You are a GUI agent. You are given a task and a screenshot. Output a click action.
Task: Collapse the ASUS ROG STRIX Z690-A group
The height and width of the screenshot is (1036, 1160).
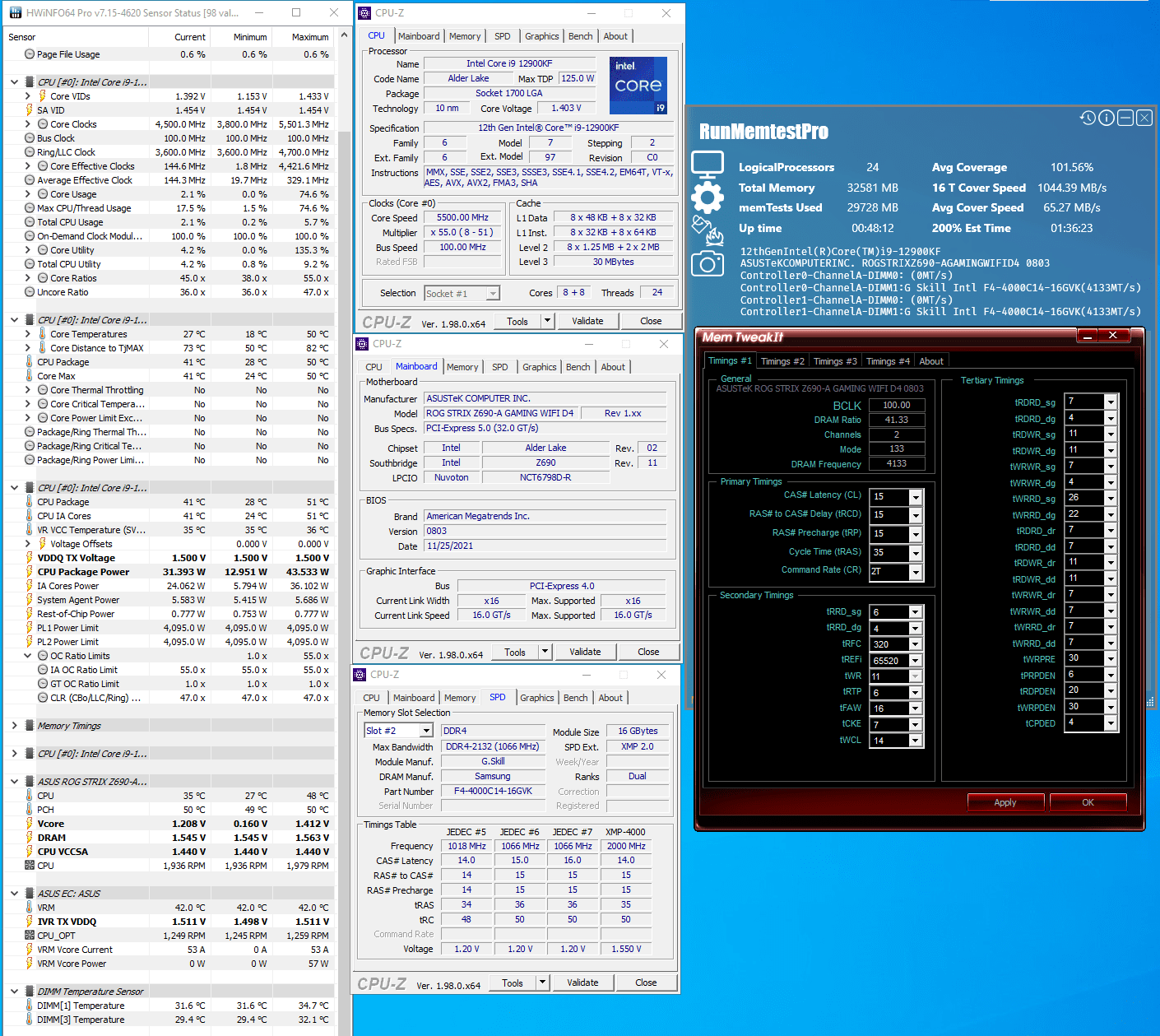[14, 782]
